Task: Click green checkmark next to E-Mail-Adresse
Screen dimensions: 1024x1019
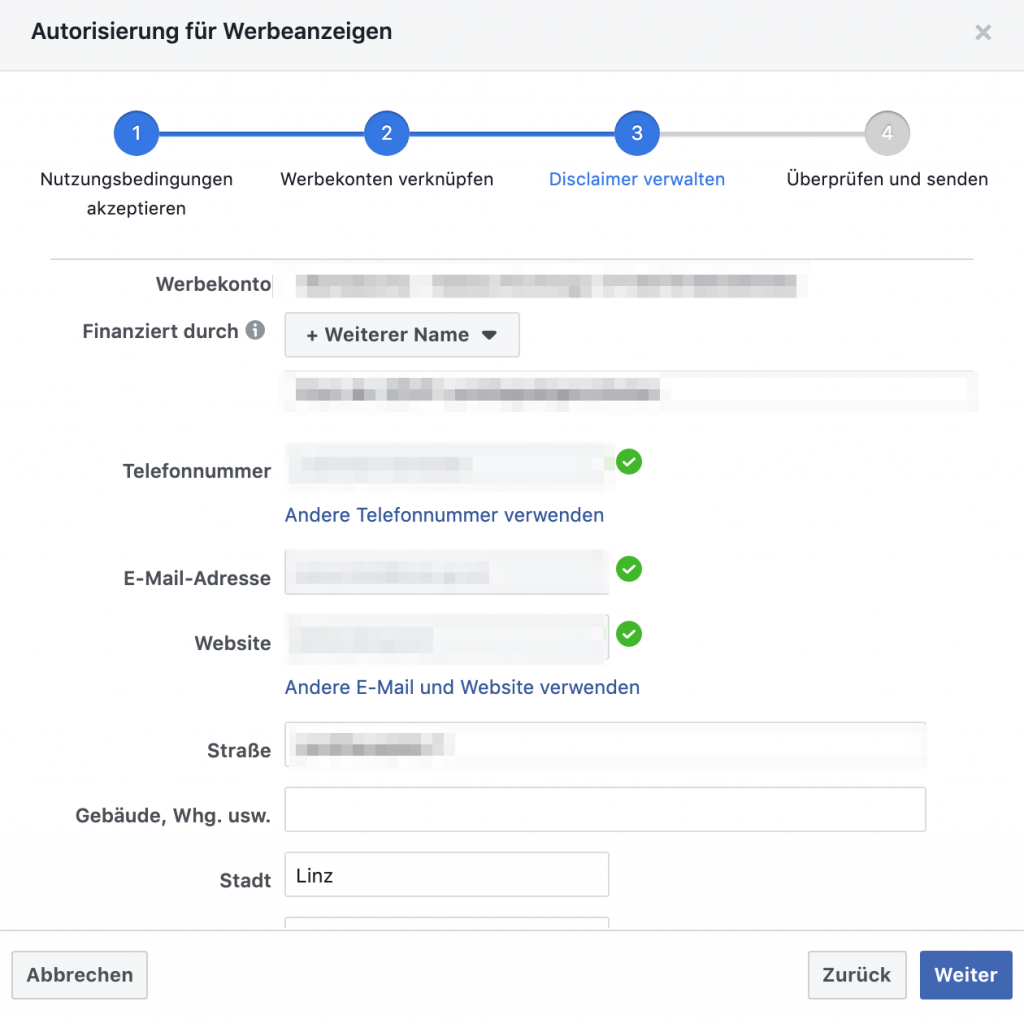Action: 629,569
